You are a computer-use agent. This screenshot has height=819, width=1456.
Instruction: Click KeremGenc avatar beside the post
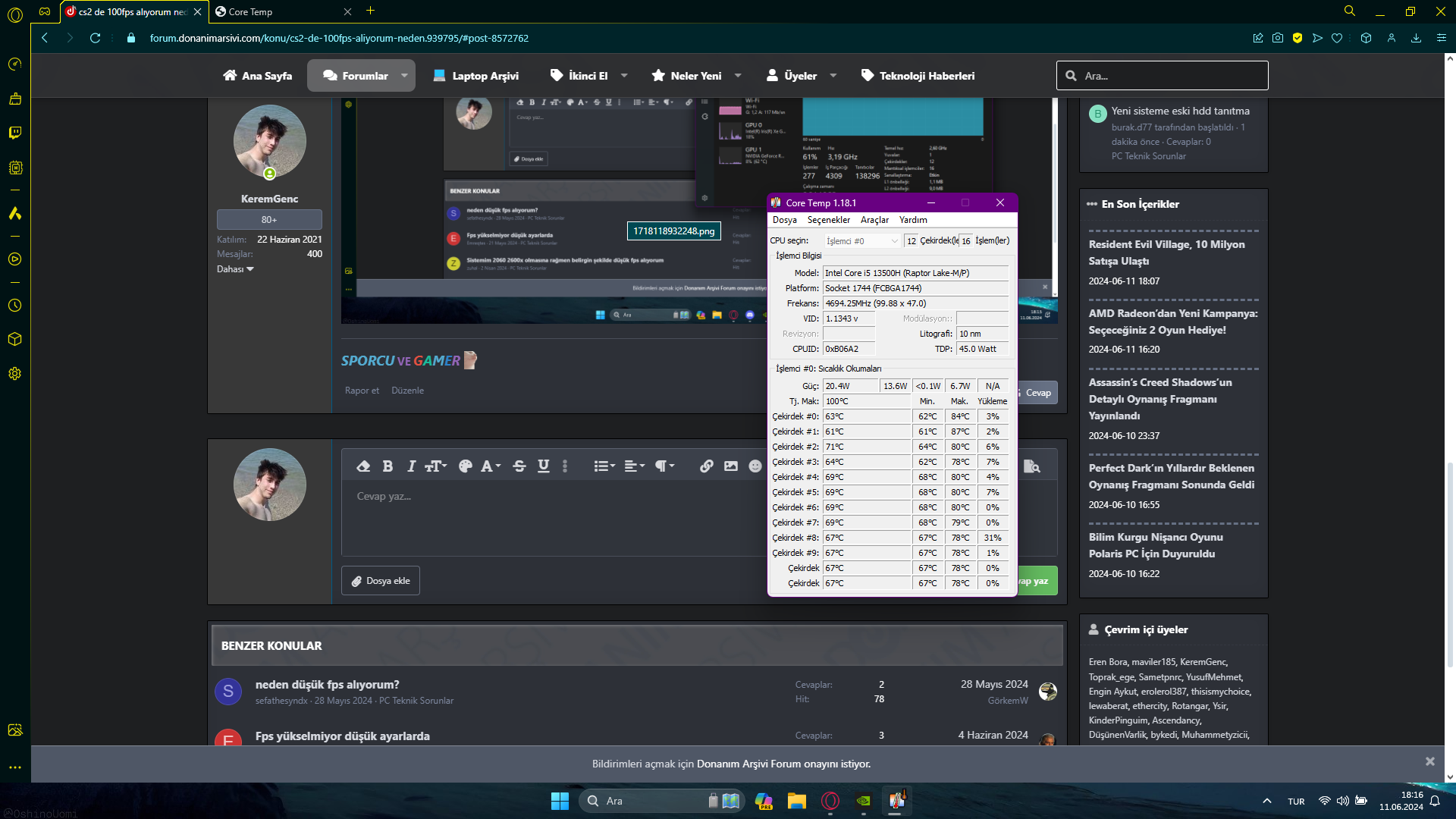(x=269, y=141)
